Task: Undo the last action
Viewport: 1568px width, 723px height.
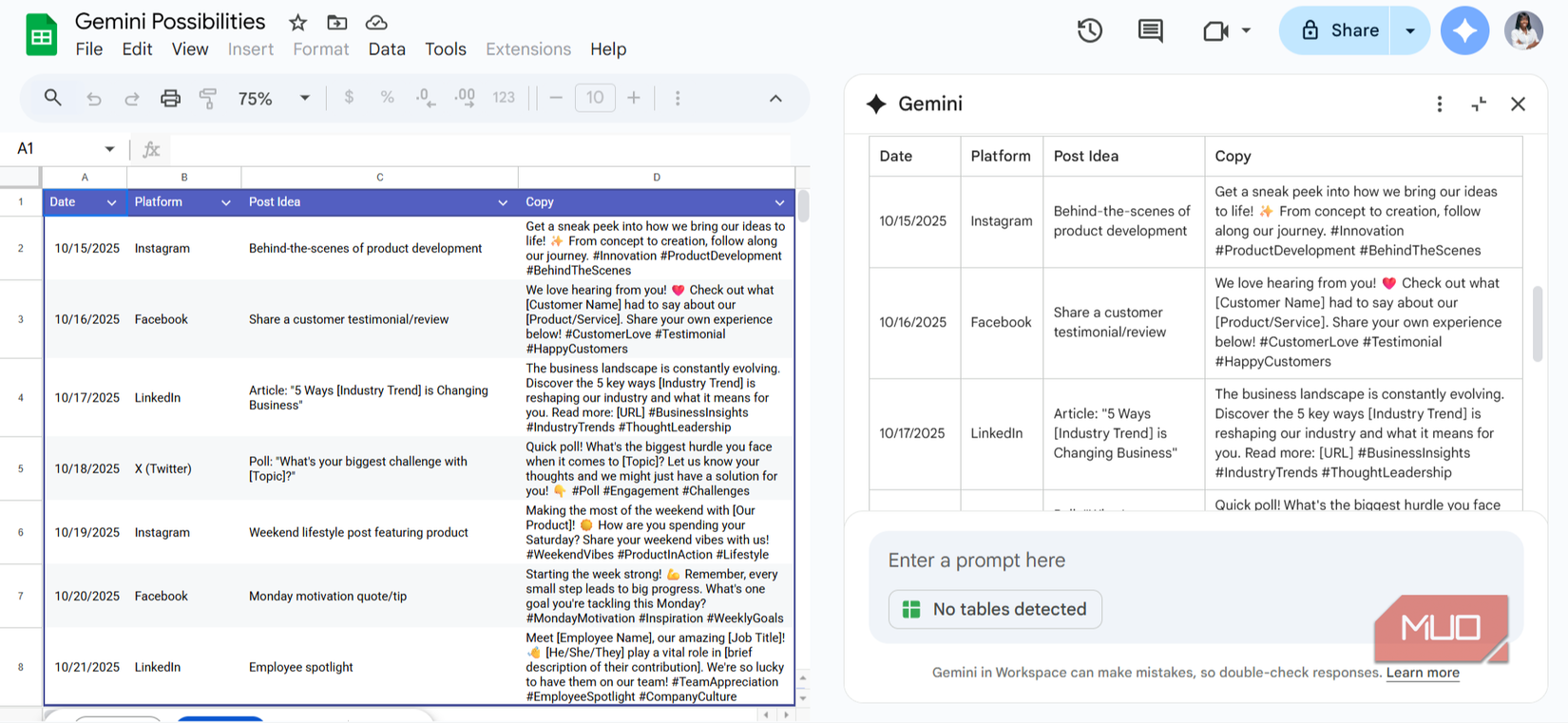Action: (x=93, y=98)
